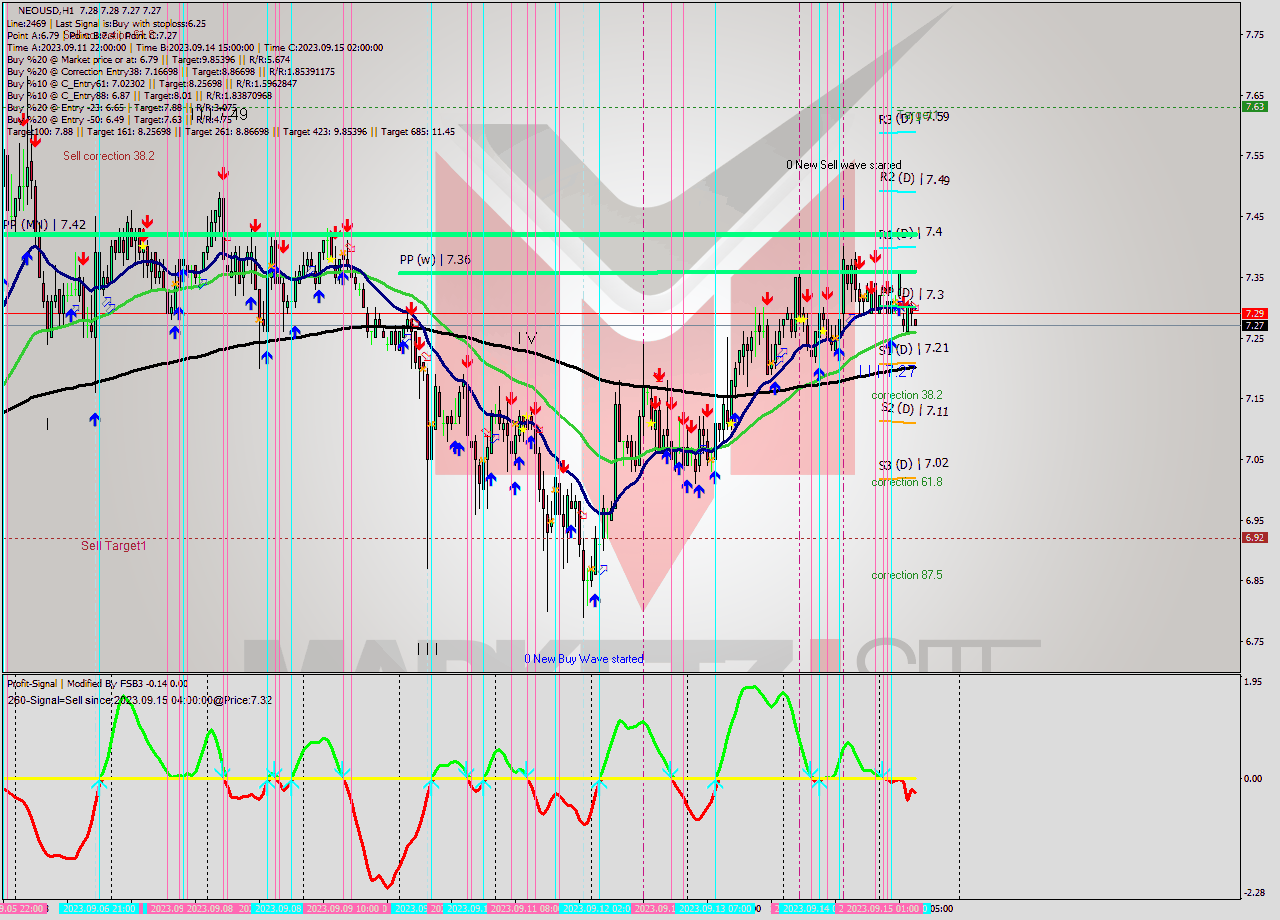Select the 'S1 (D) | 7.21' support label
1280x920 pixels.
(914, 348)
